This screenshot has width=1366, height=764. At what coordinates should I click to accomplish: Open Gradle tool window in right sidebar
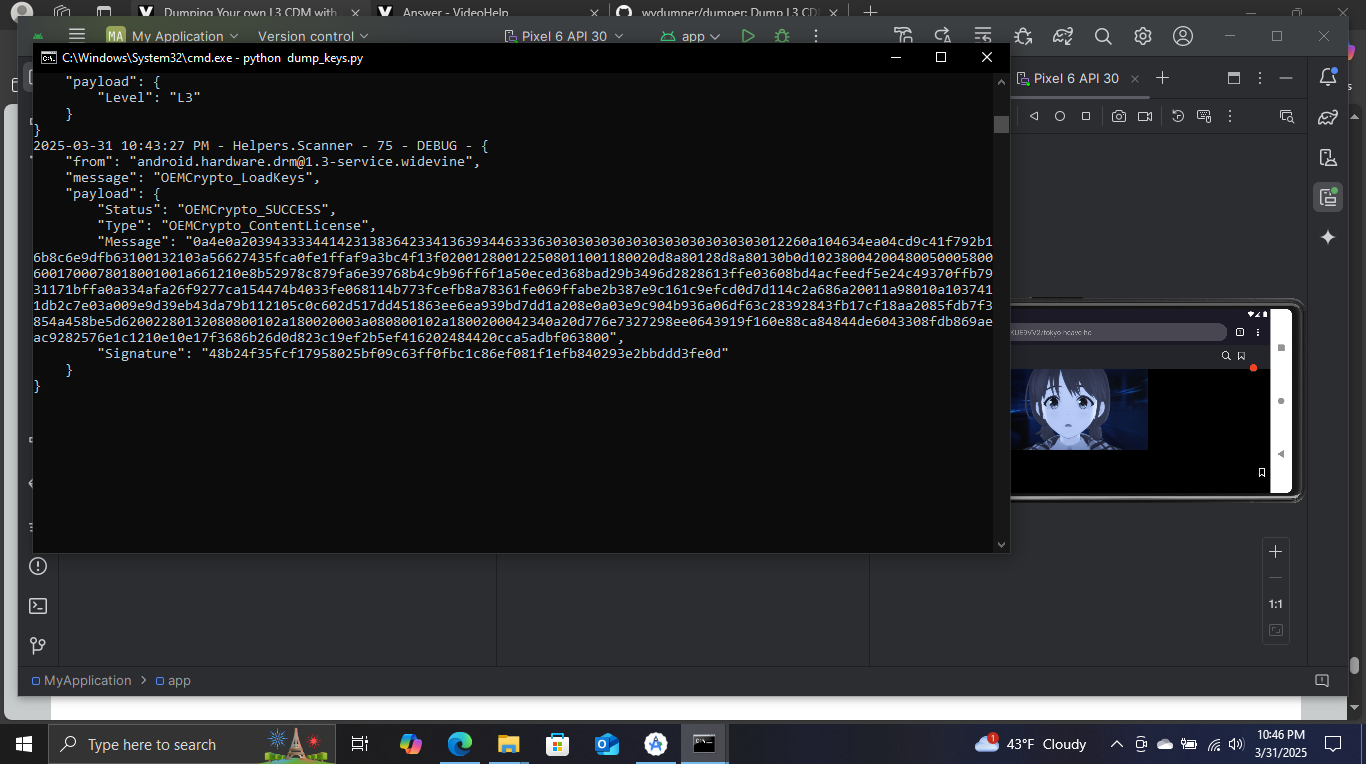click(x=1328, y=117)
